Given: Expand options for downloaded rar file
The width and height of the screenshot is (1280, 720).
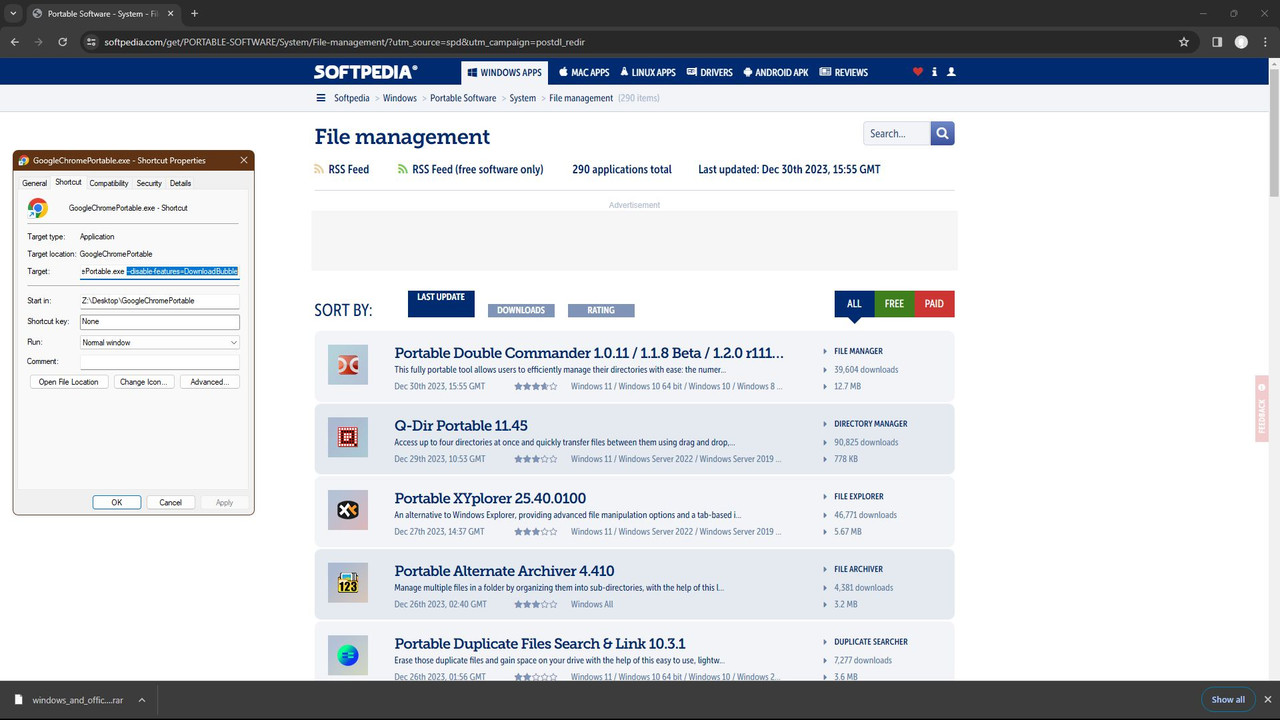Looking at the screenshot, I should click(142, 700).
